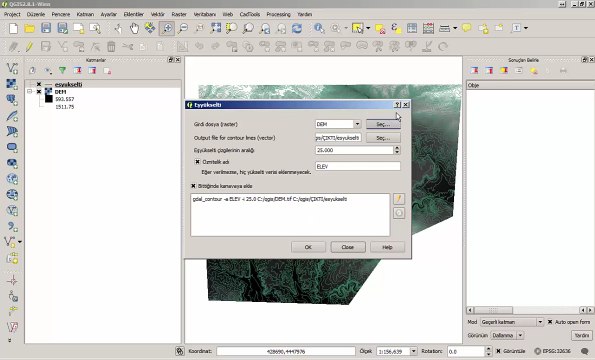Create a new project with the blank page icon
The height and width of the screenshot is (360, 595).
14,28
